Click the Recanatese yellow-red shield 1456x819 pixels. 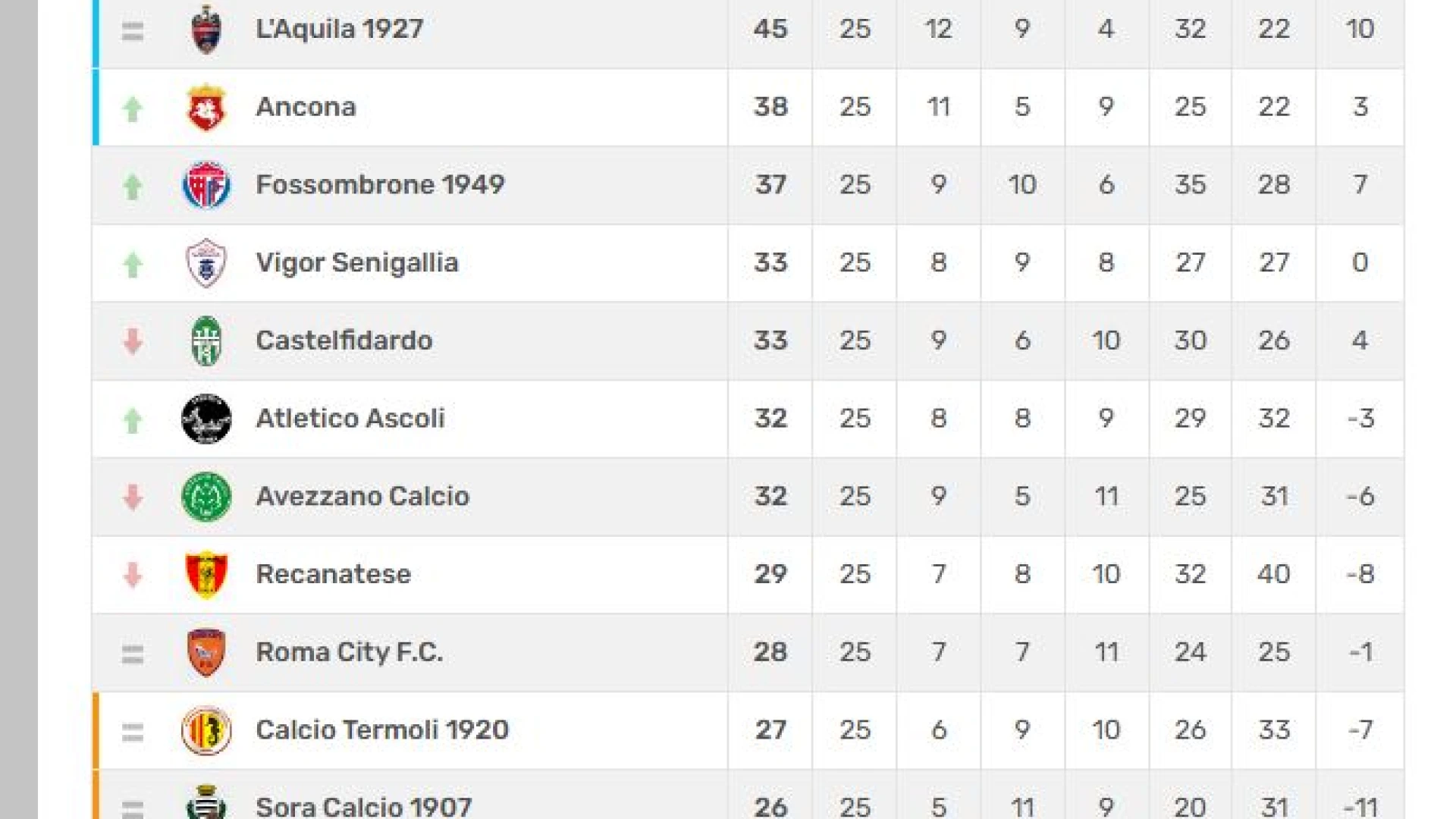[x=206, y=575]
